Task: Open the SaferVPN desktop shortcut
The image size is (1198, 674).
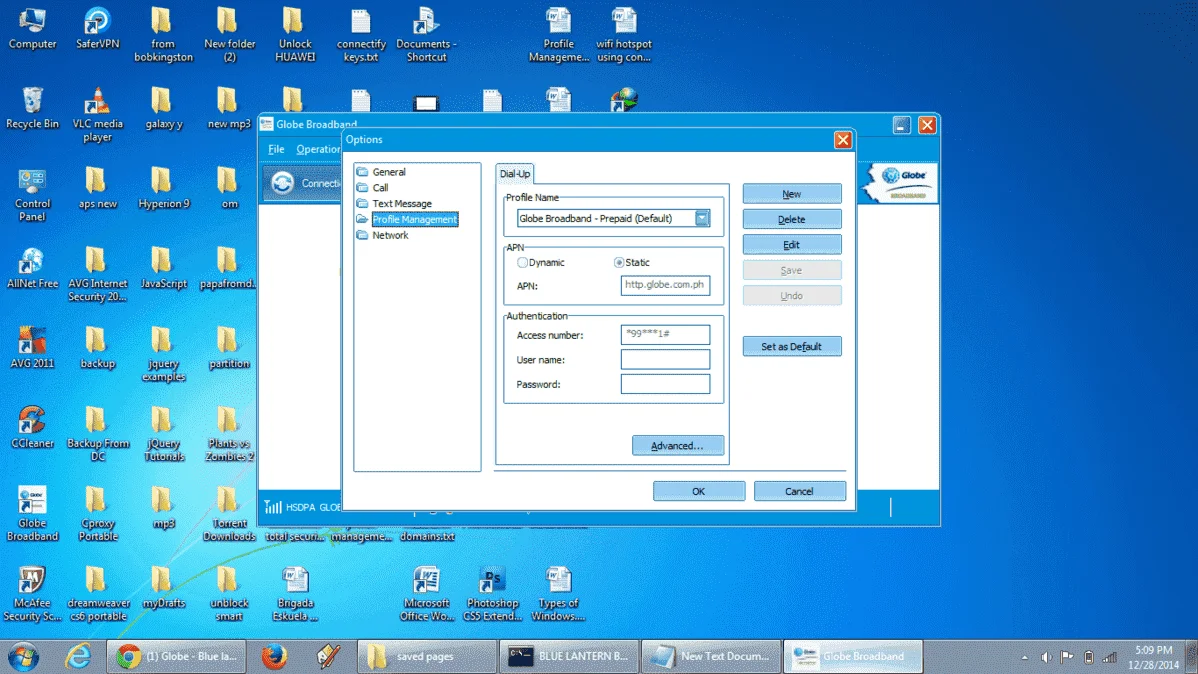Action: click(x=98, y=28)
